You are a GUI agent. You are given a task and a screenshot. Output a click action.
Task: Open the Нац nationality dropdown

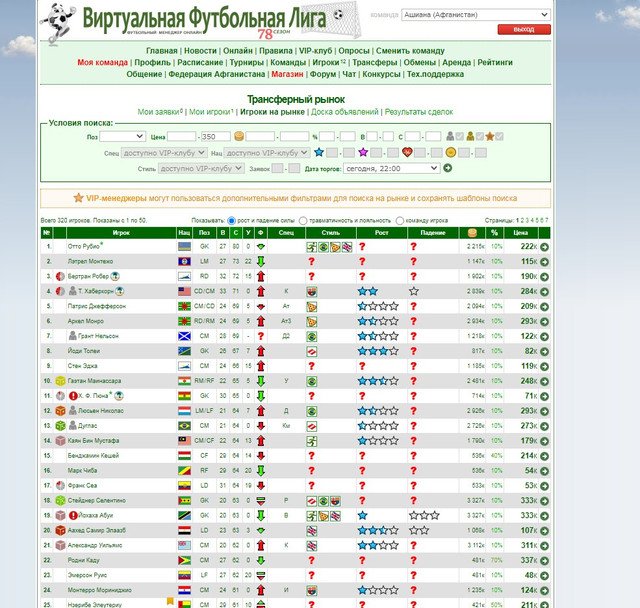coord(267,153)
